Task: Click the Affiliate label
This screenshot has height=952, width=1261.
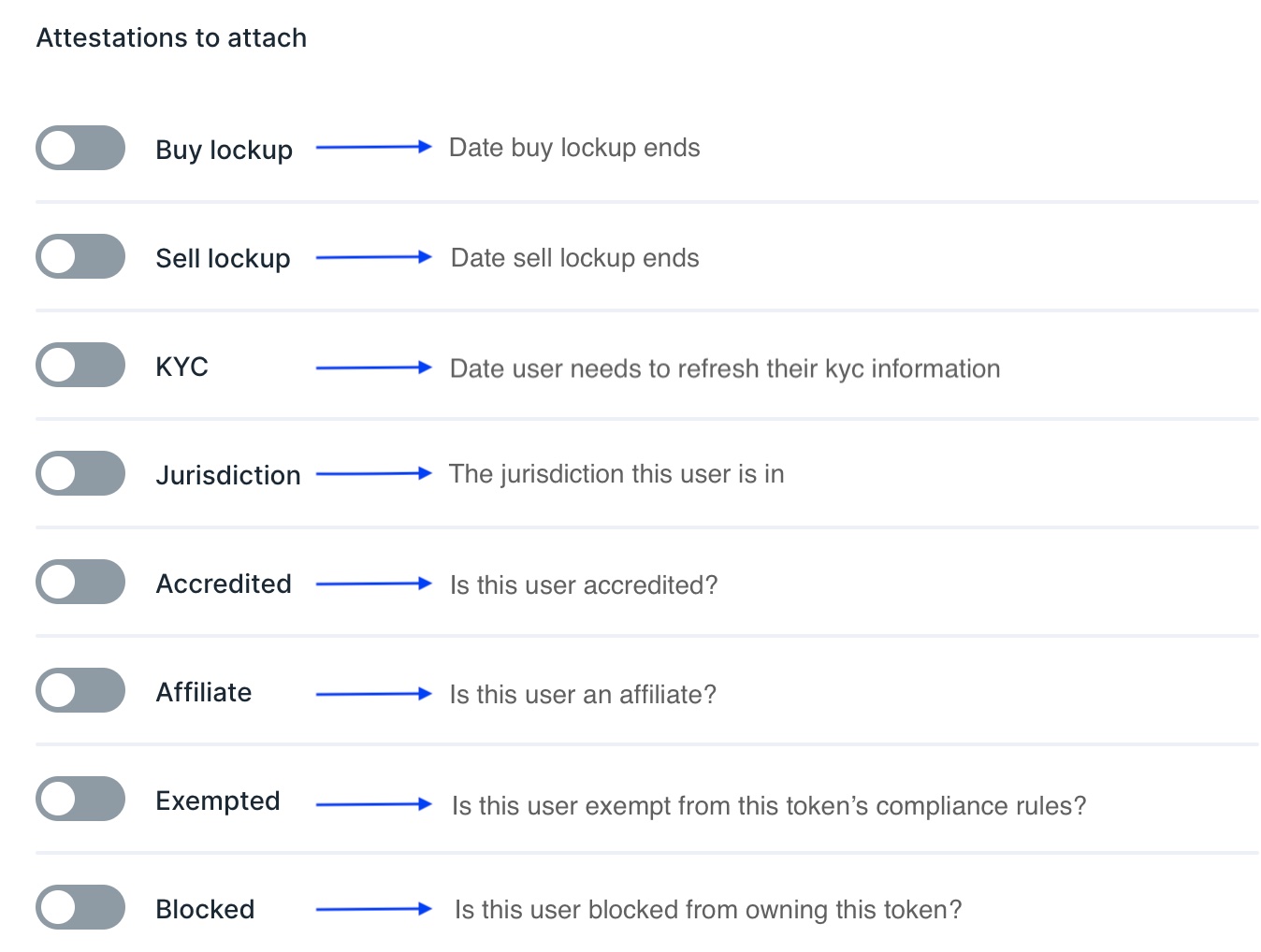Action: point(204,692)
